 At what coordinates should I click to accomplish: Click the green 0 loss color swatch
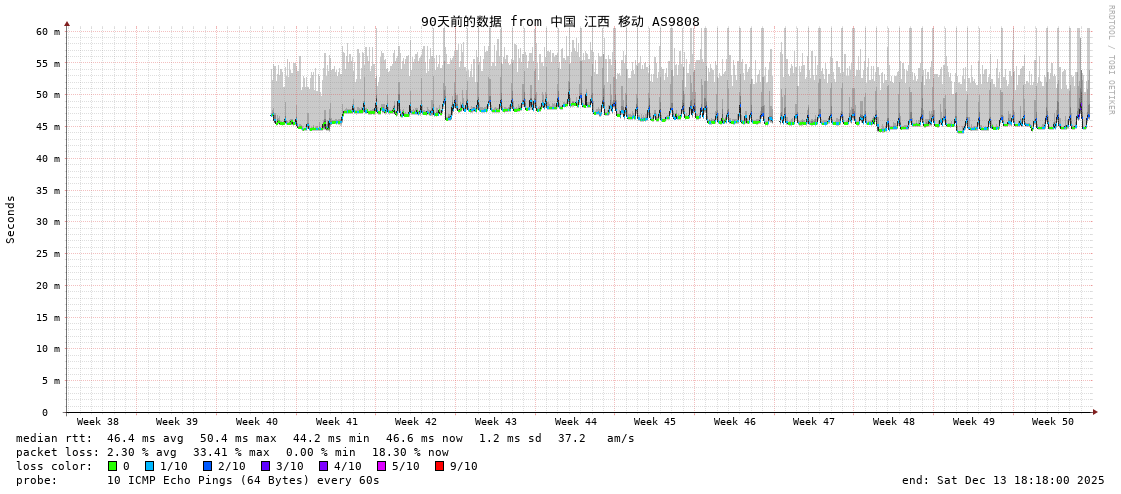click(x=112, y=466)
